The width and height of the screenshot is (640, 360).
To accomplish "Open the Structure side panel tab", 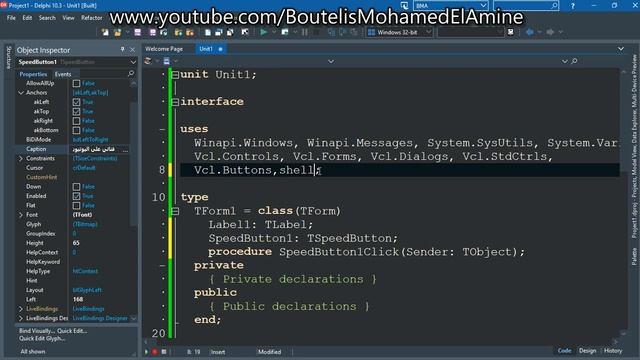I will pyautogui.click(x=9, y=58).
